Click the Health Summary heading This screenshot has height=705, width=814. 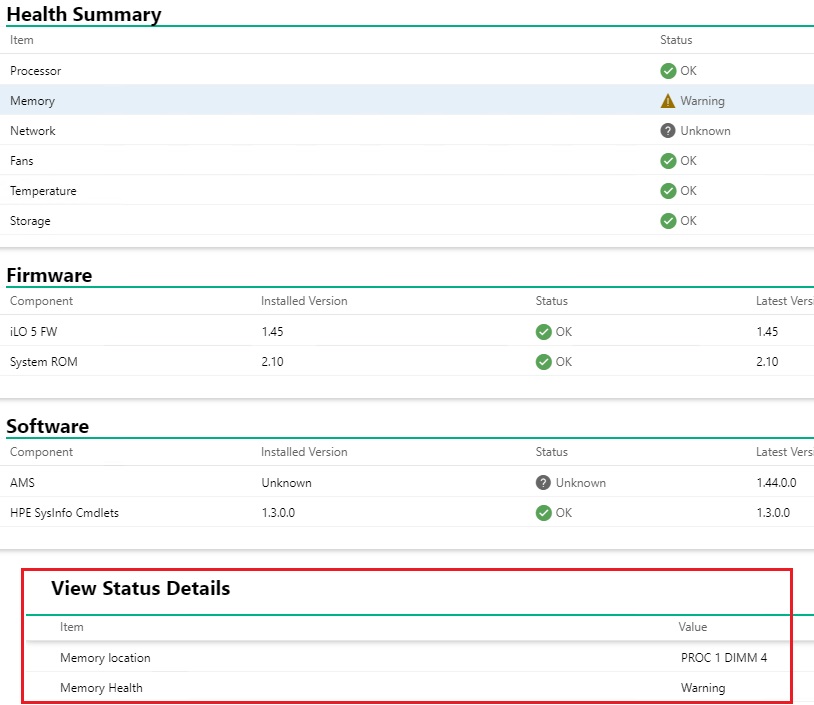point(84,14)
